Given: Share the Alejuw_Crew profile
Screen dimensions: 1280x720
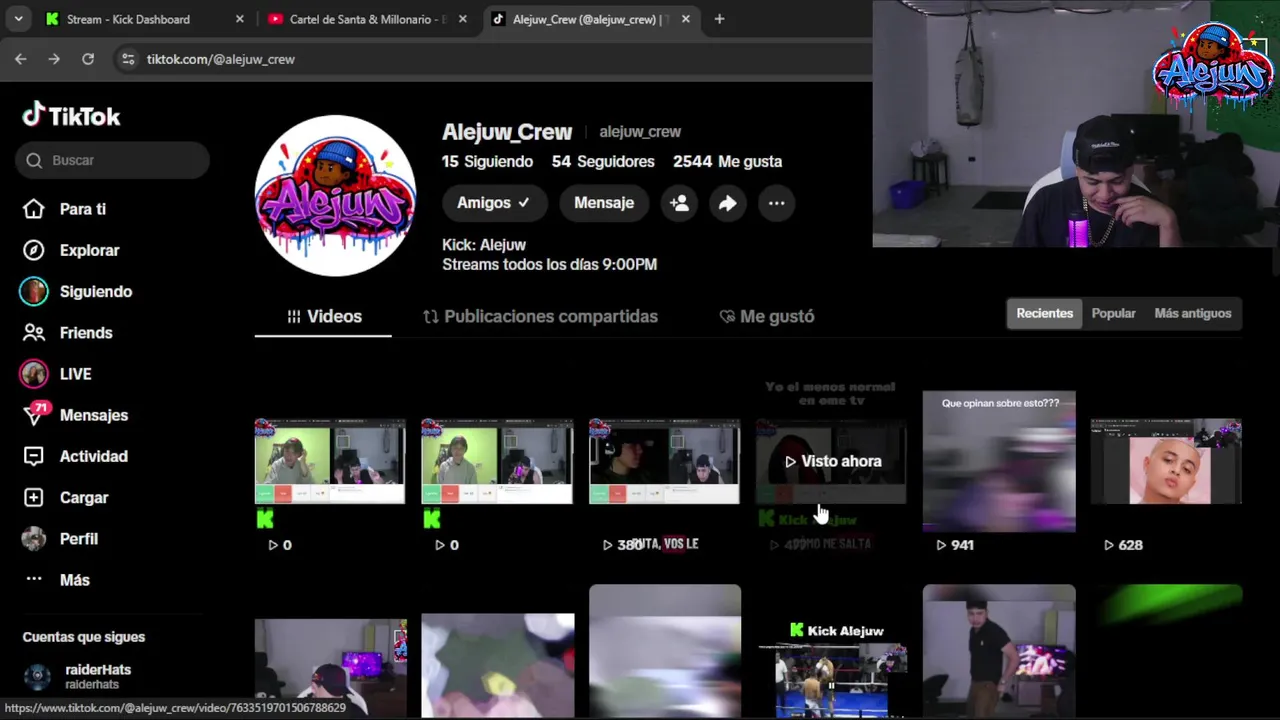Looking at the screenshot, I should [727, 203].
